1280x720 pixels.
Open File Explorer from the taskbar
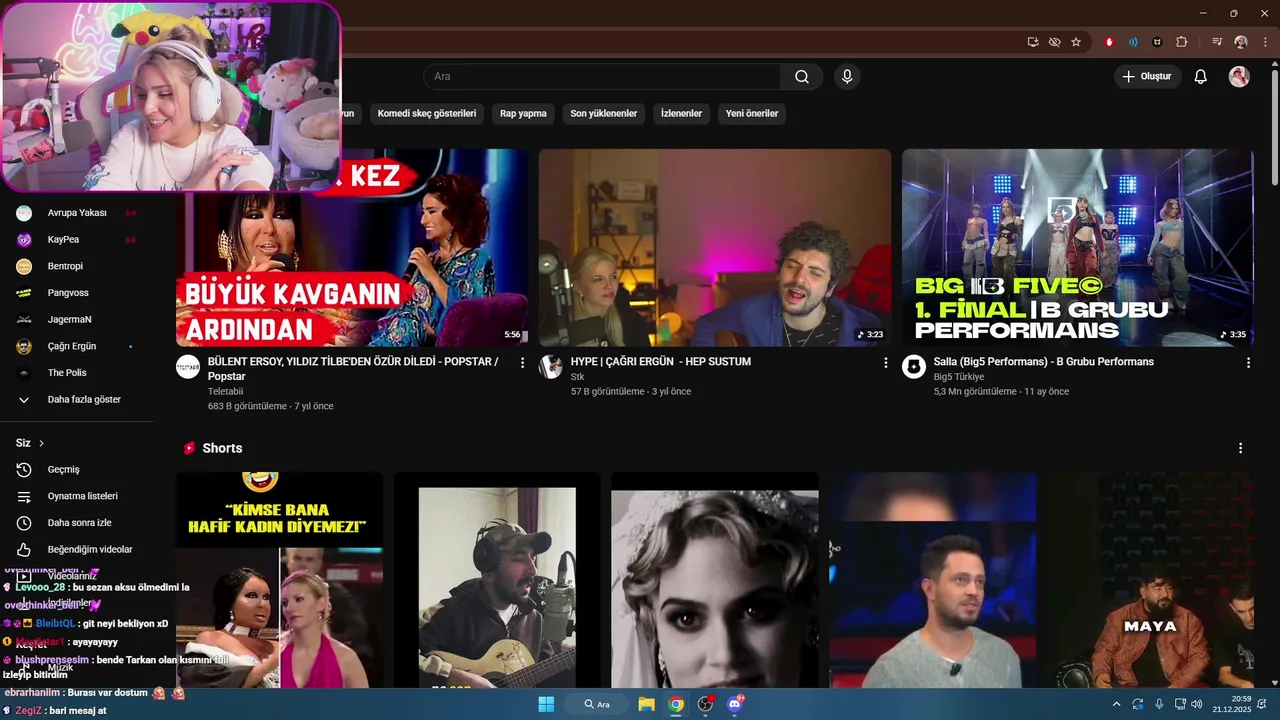click(x=646, y=704)
